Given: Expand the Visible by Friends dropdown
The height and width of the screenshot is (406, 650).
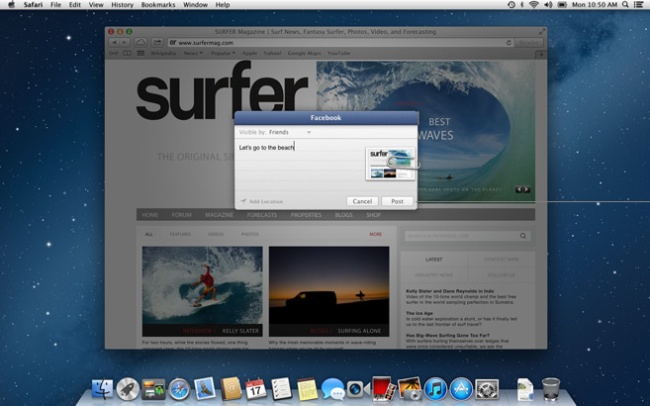Looking at the screenshot, I should tap(290, 132).
